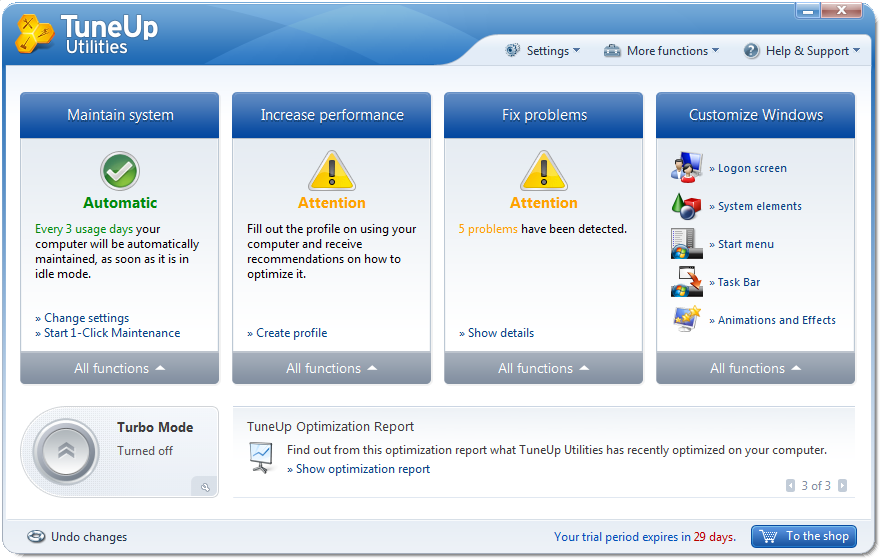Toggle the Turbo Mode round button
881x559 pixels.
[x=66, y=451]
